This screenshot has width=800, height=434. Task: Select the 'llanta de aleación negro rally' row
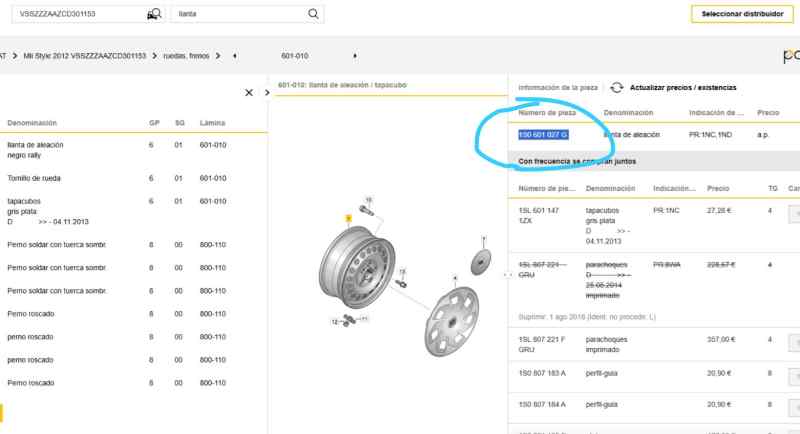(x=40, y=150)
